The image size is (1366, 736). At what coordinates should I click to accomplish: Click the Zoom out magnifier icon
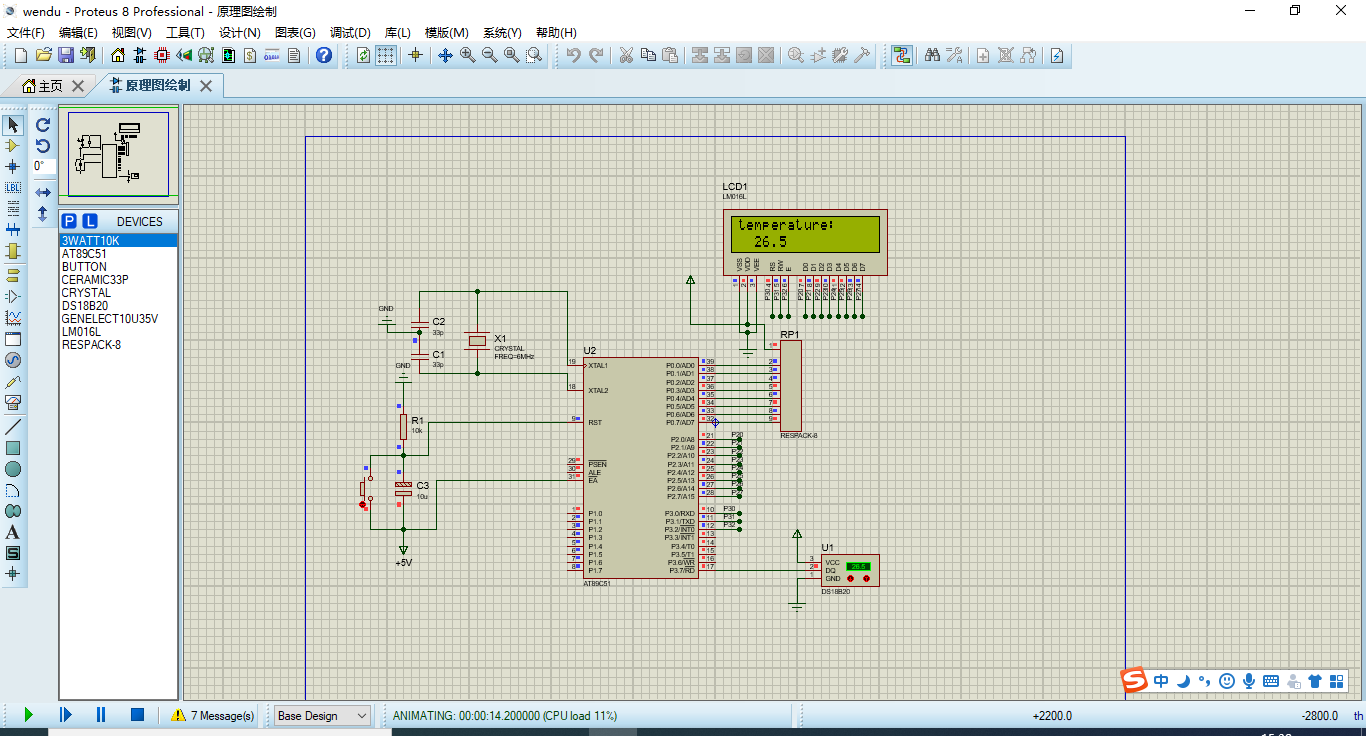coord(489,55)
